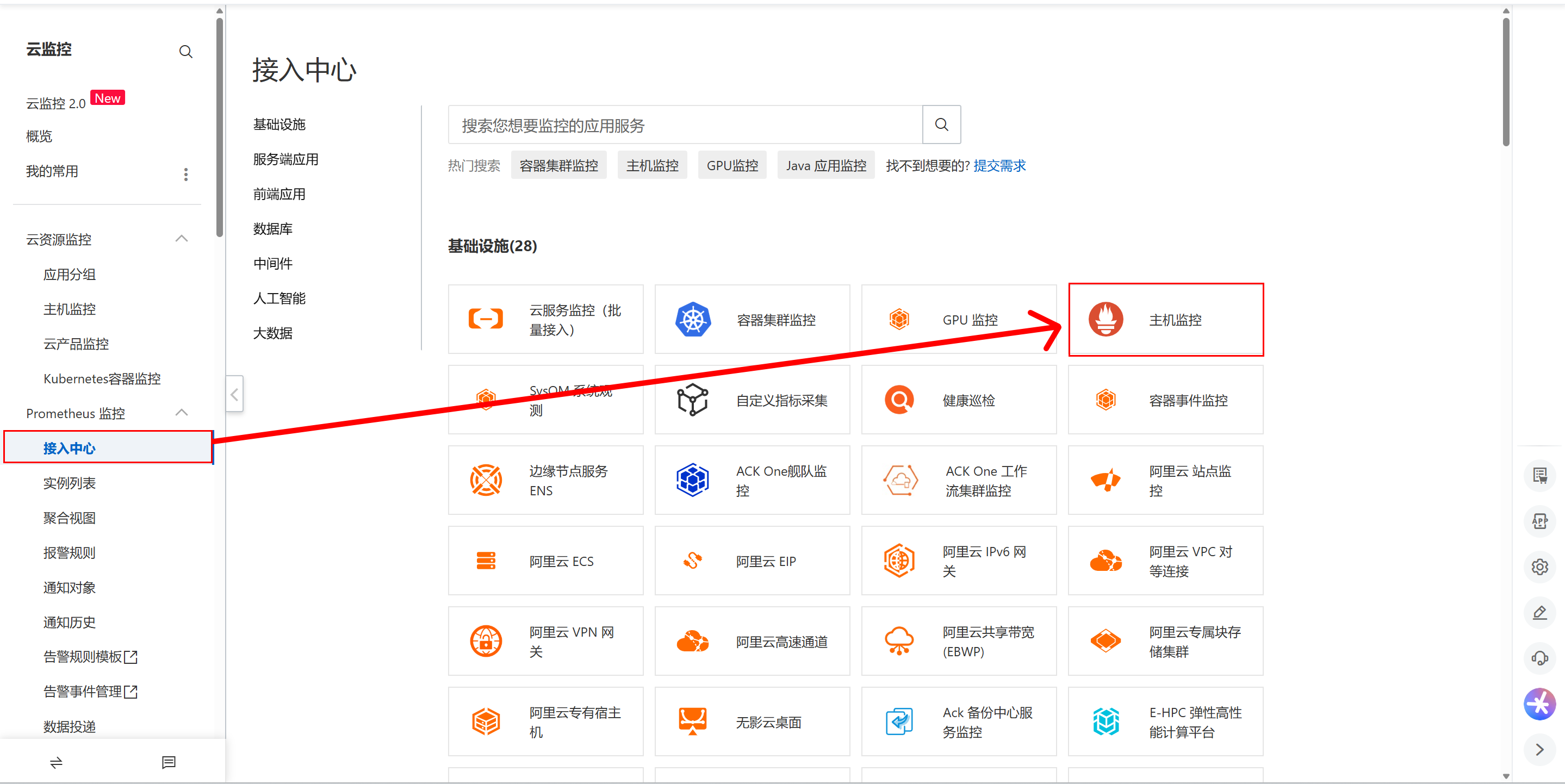Open 聚合视图 in the sidebar
Screen dimensions: 1565x784
69,518
